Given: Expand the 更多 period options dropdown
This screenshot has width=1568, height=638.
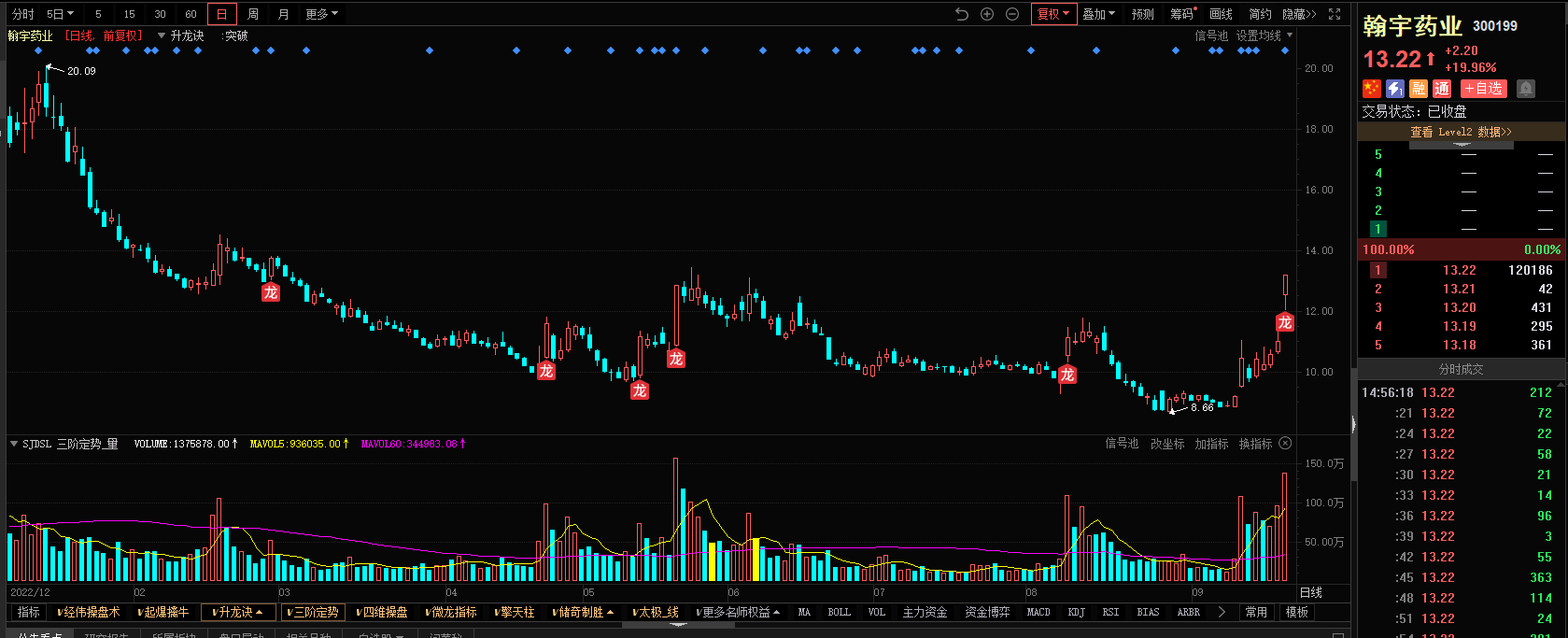Looking at the screenshot, I should tap(322, 14).
